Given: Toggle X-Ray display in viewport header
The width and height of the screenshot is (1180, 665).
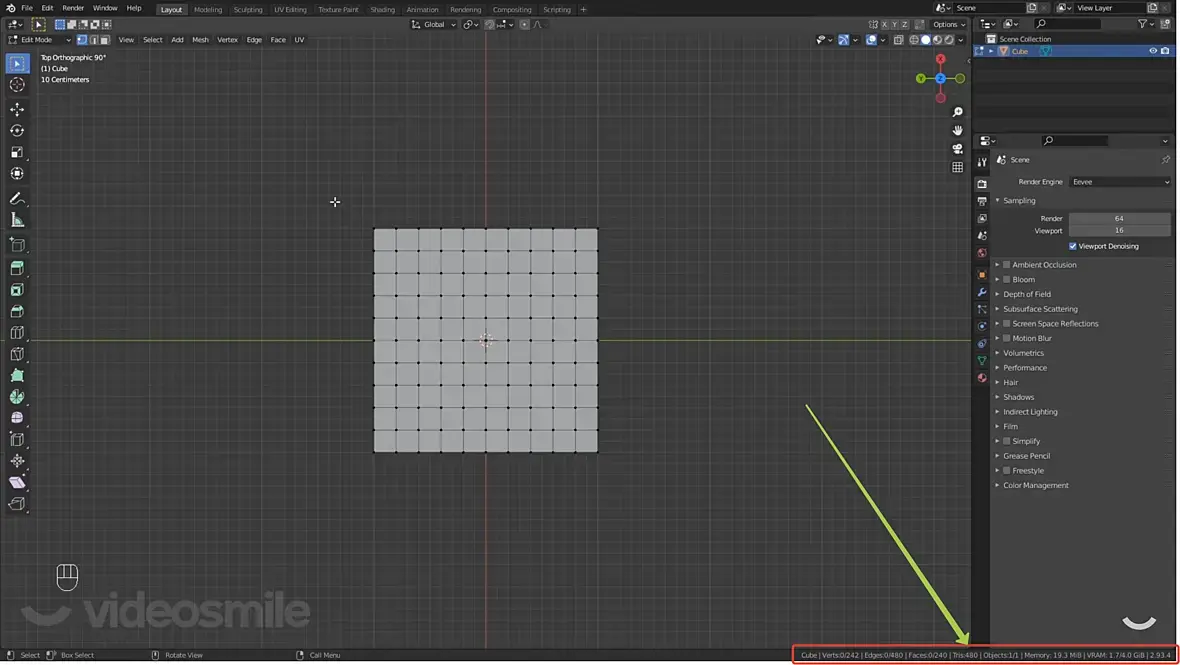Looking at the screenshot, I should (x=899, y=40).
